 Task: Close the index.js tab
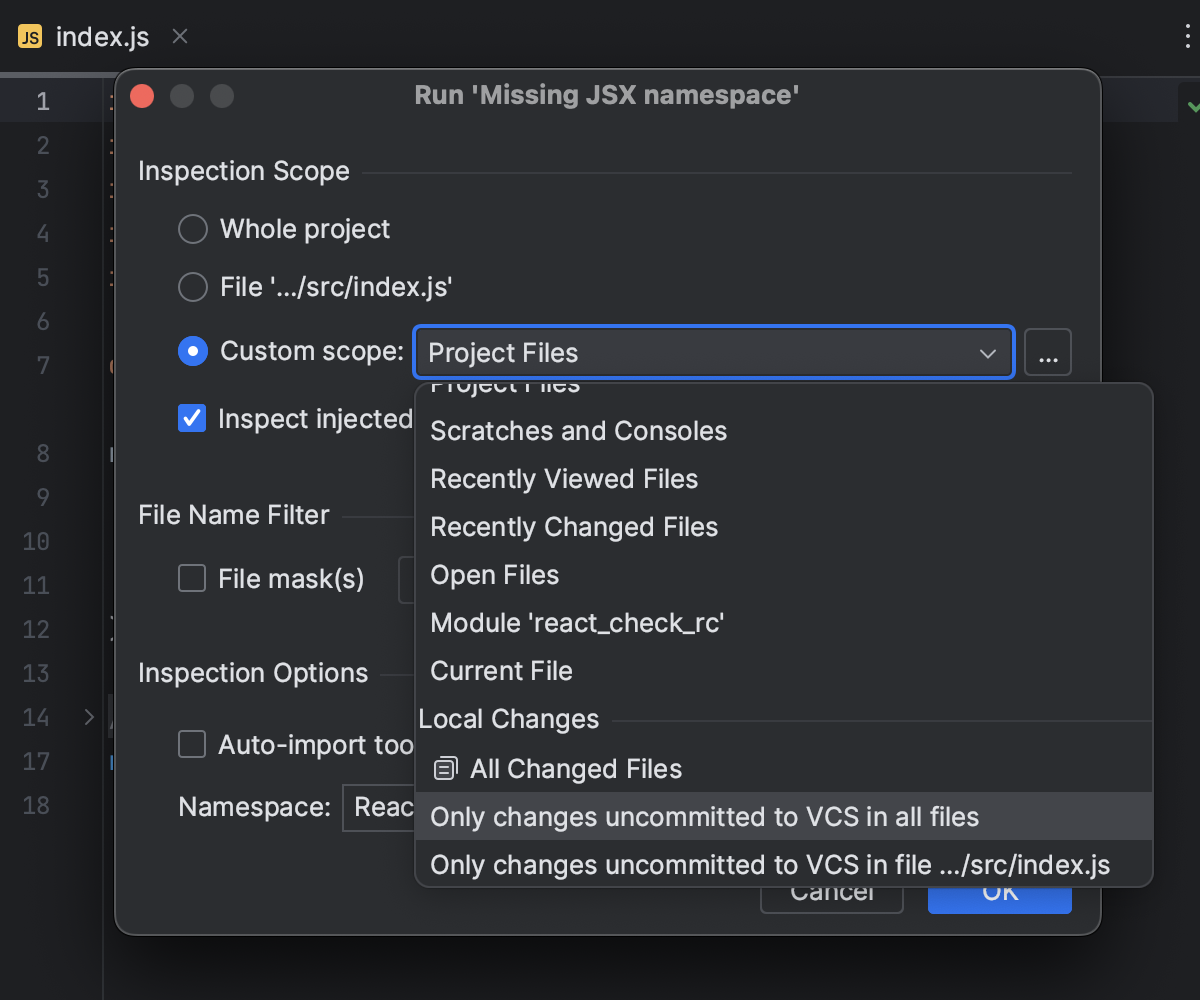pos(178,37)
